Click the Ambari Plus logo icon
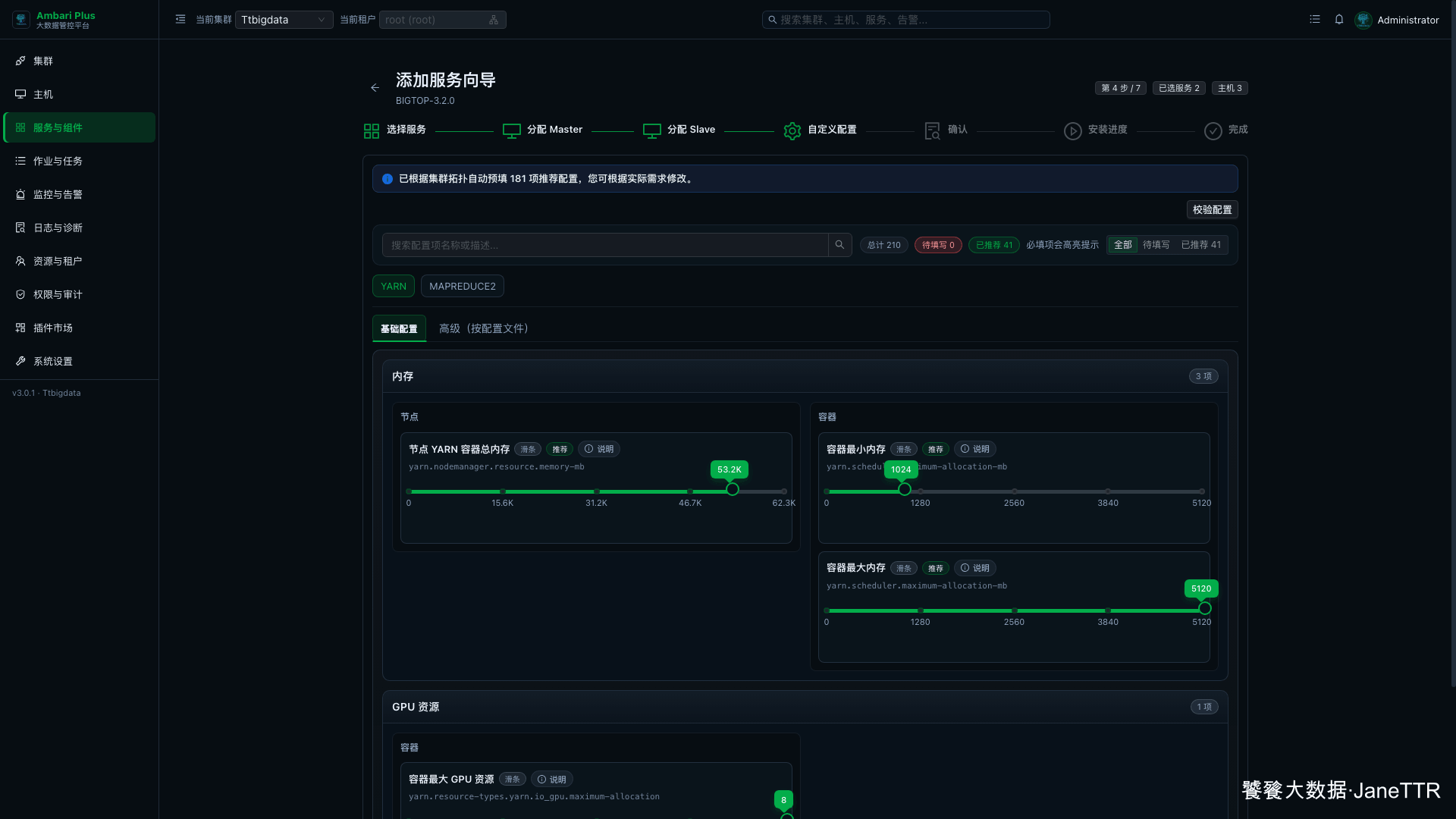The image size is (1456, 819). pyautogui.click(x=21, y=20)
